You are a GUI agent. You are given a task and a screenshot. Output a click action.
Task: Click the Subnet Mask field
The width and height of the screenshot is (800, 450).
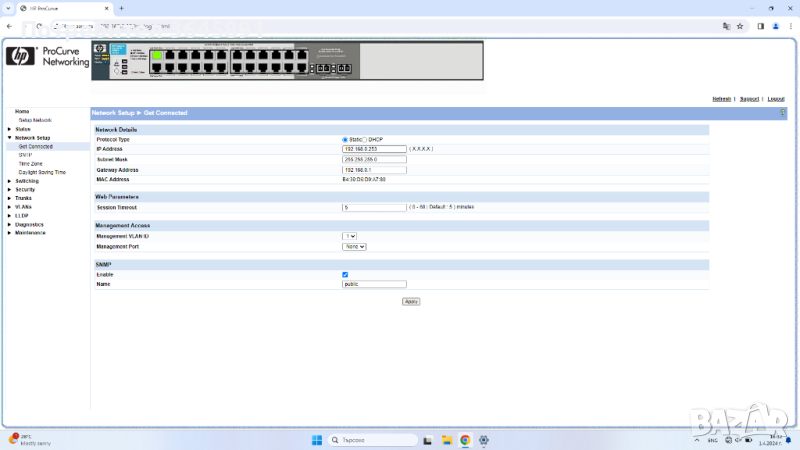click(374, 160)
